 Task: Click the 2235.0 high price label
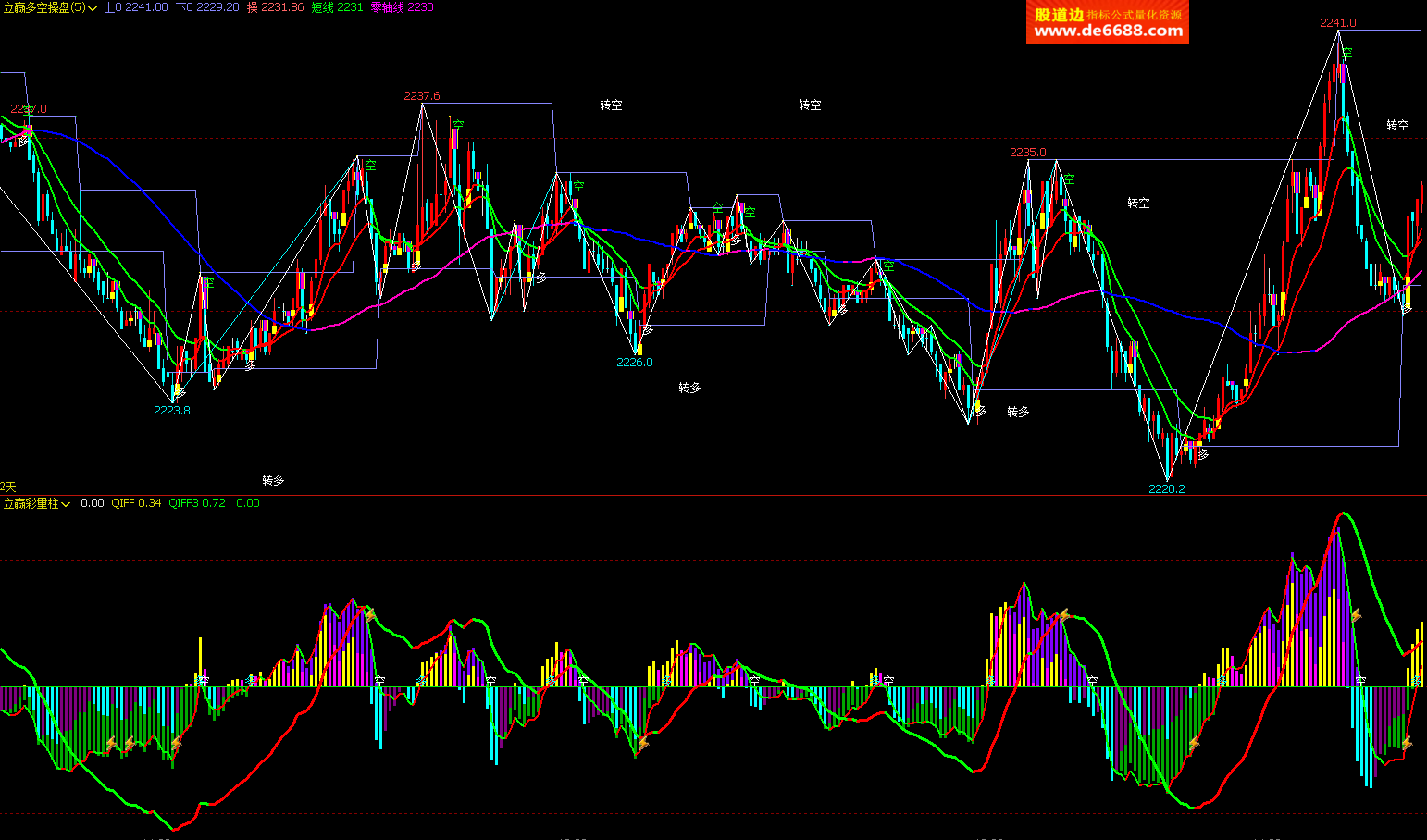click(1027, 153)
